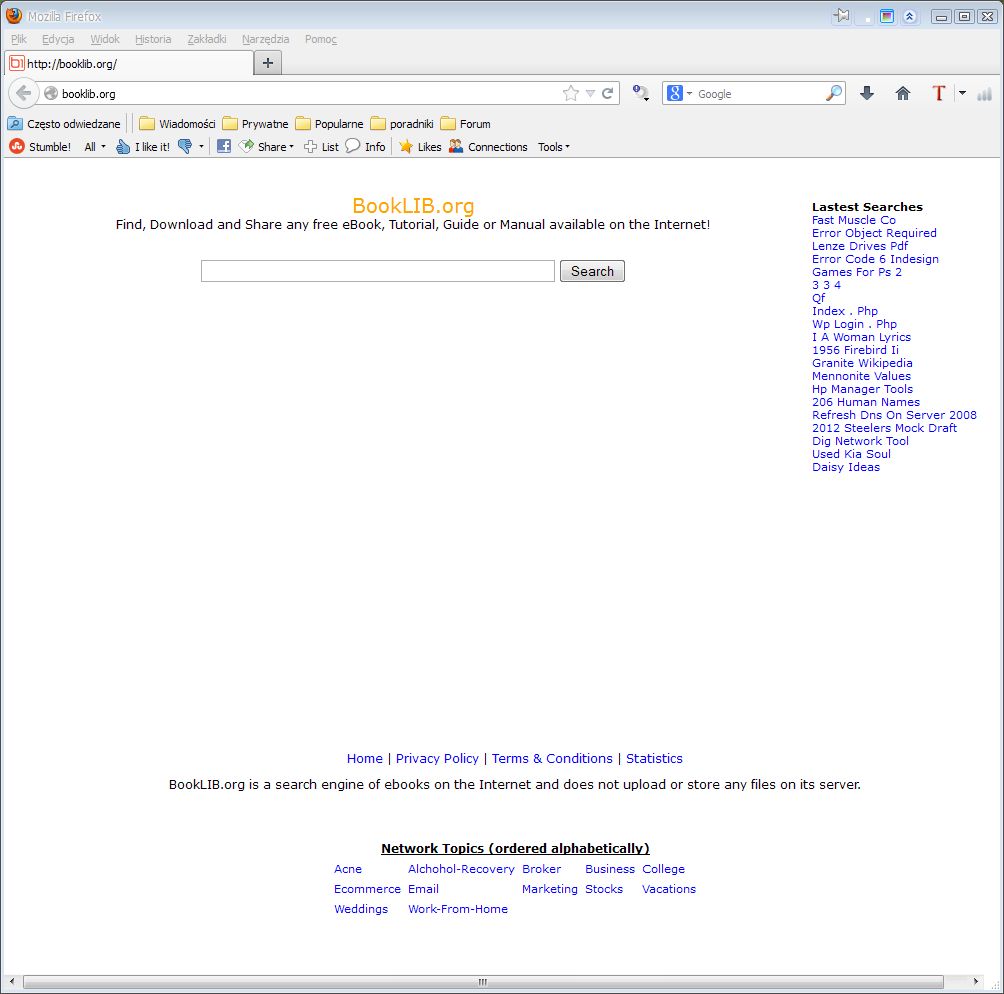The image size is (1004, 994).
Task: Expand the All topics dropdown
Action: (x=94, y=147)
